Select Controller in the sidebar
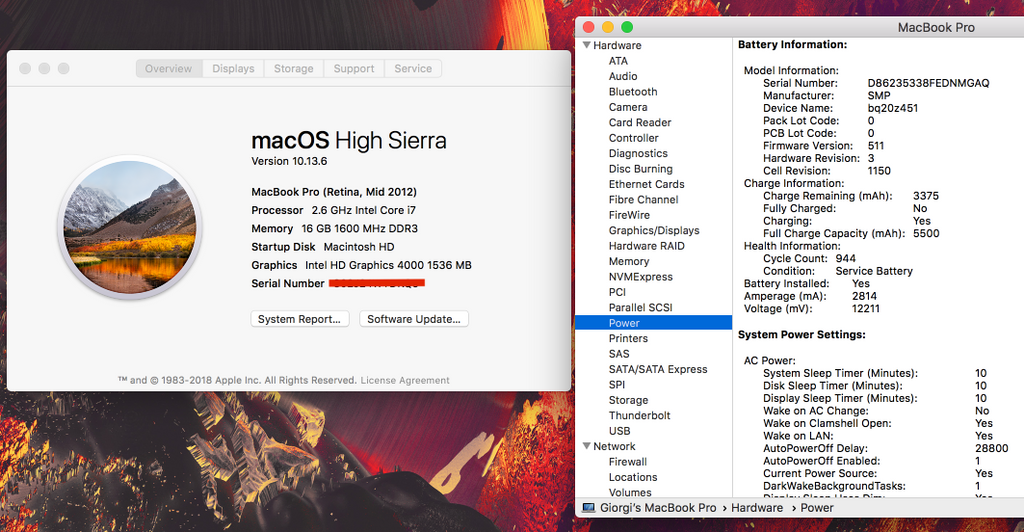The height and width of the screenshot is (532, 1024). point(633,138)
